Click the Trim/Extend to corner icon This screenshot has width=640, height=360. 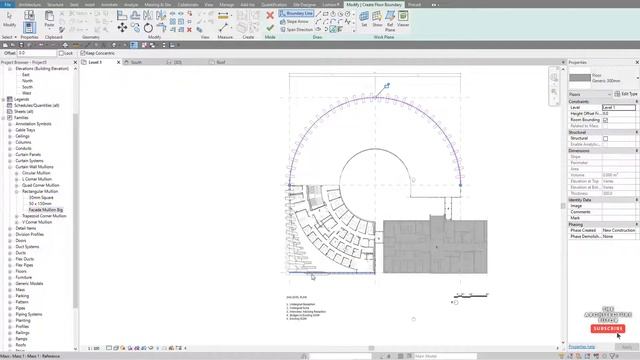pos(162,28)
